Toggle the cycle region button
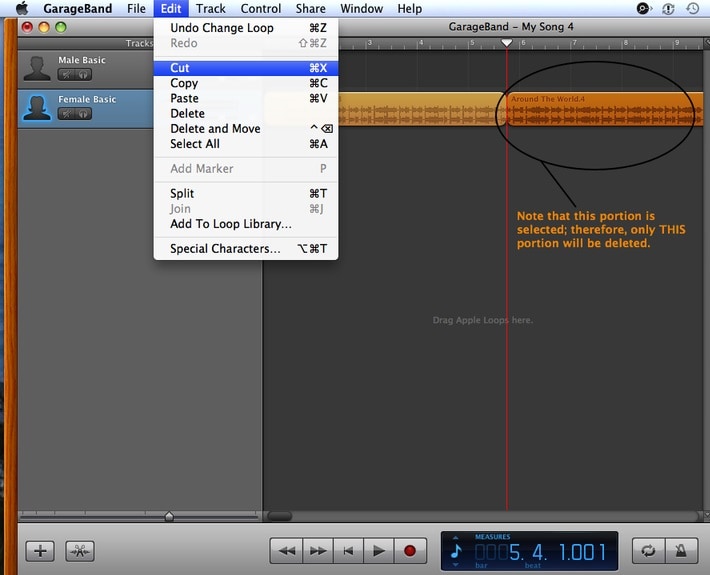This screenshot has height=575, width=710. [648, 551]
